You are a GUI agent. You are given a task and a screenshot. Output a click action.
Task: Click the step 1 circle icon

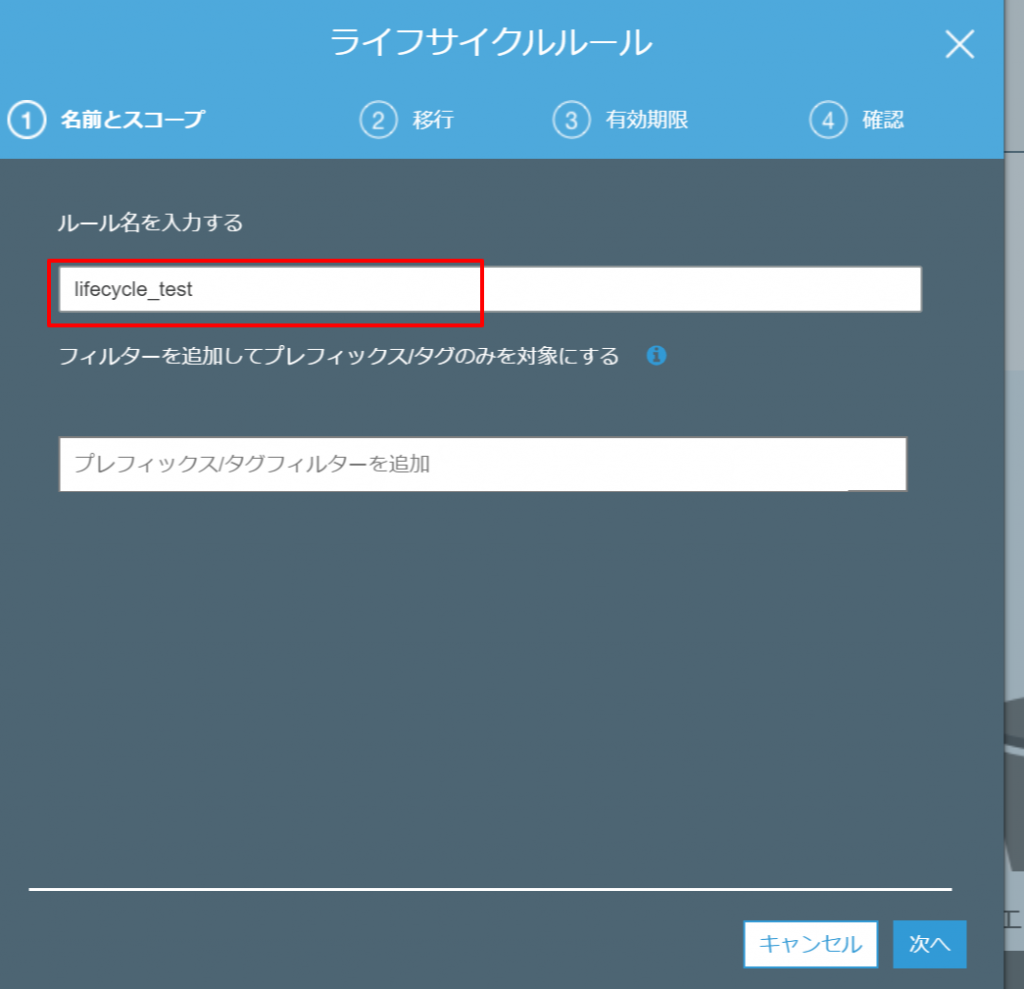click(x=27, y=120)
